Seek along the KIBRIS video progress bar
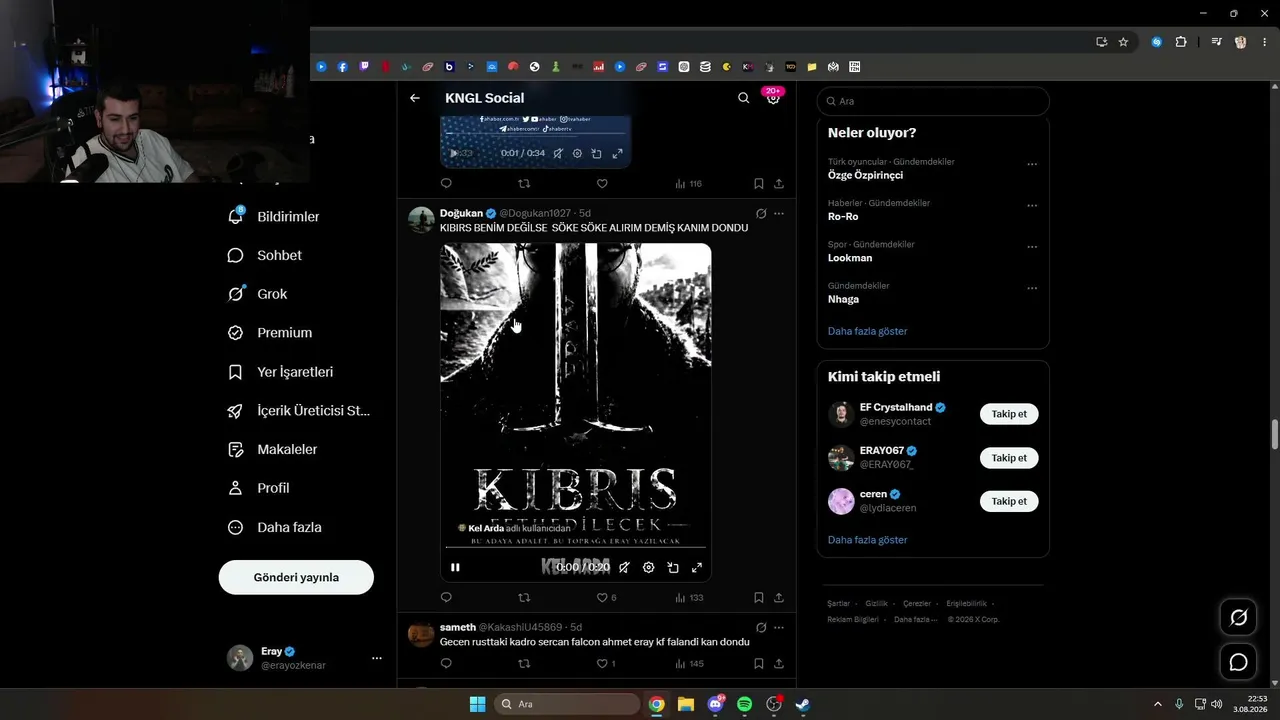The height and width of the screenshot is (720, 1280). (x=576, y=548)
